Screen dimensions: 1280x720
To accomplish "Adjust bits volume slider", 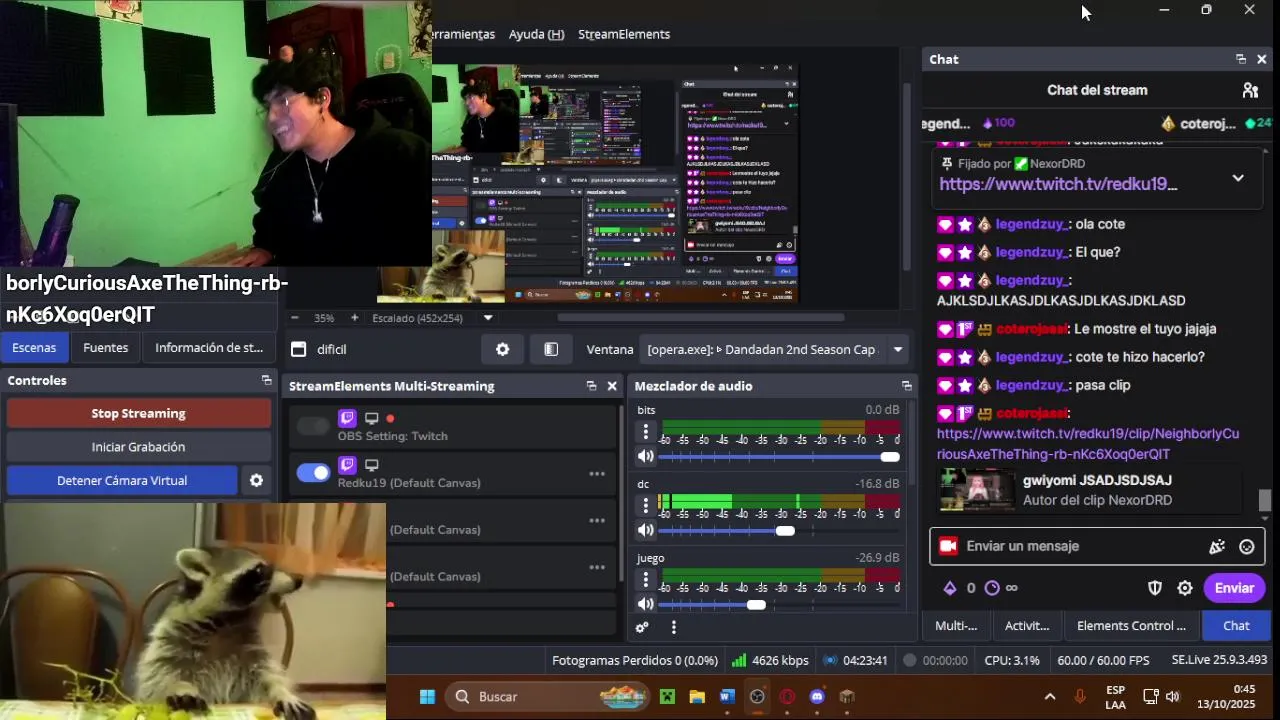I will point(779,457).
